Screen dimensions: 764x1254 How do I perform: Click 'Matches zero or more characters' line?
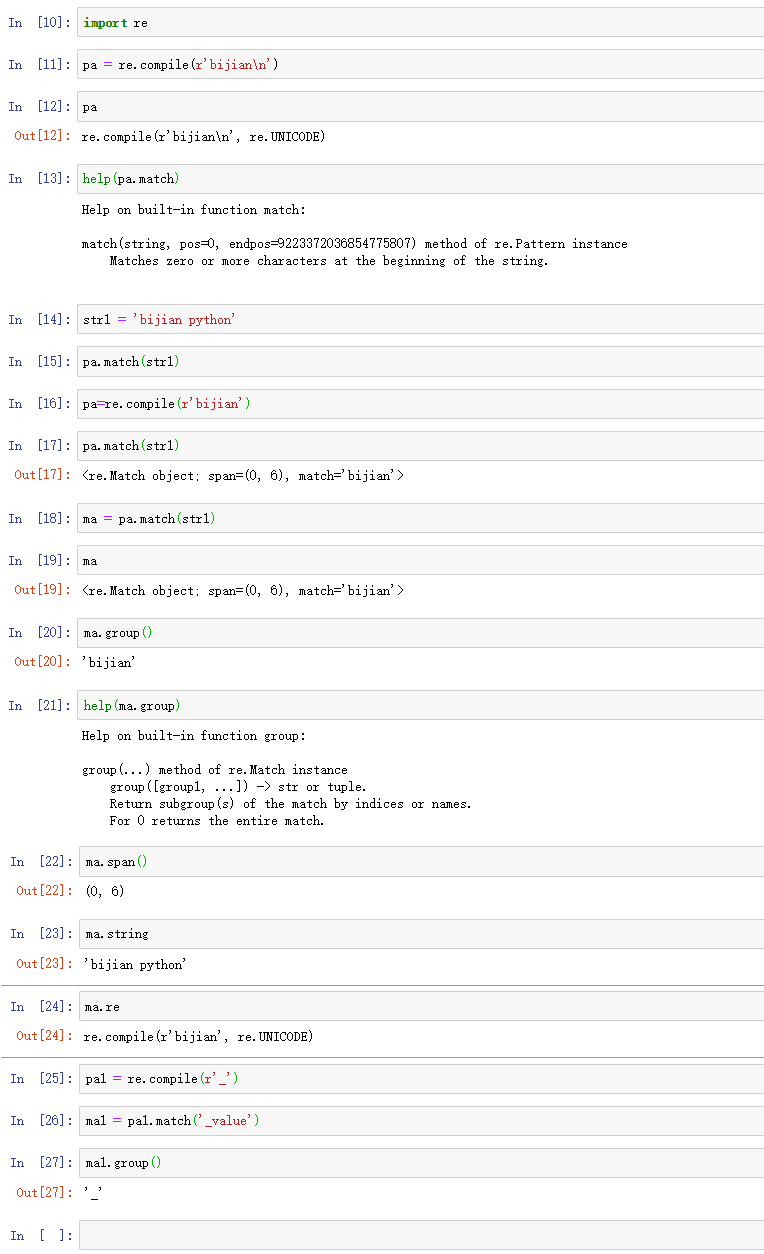[329, 260]
